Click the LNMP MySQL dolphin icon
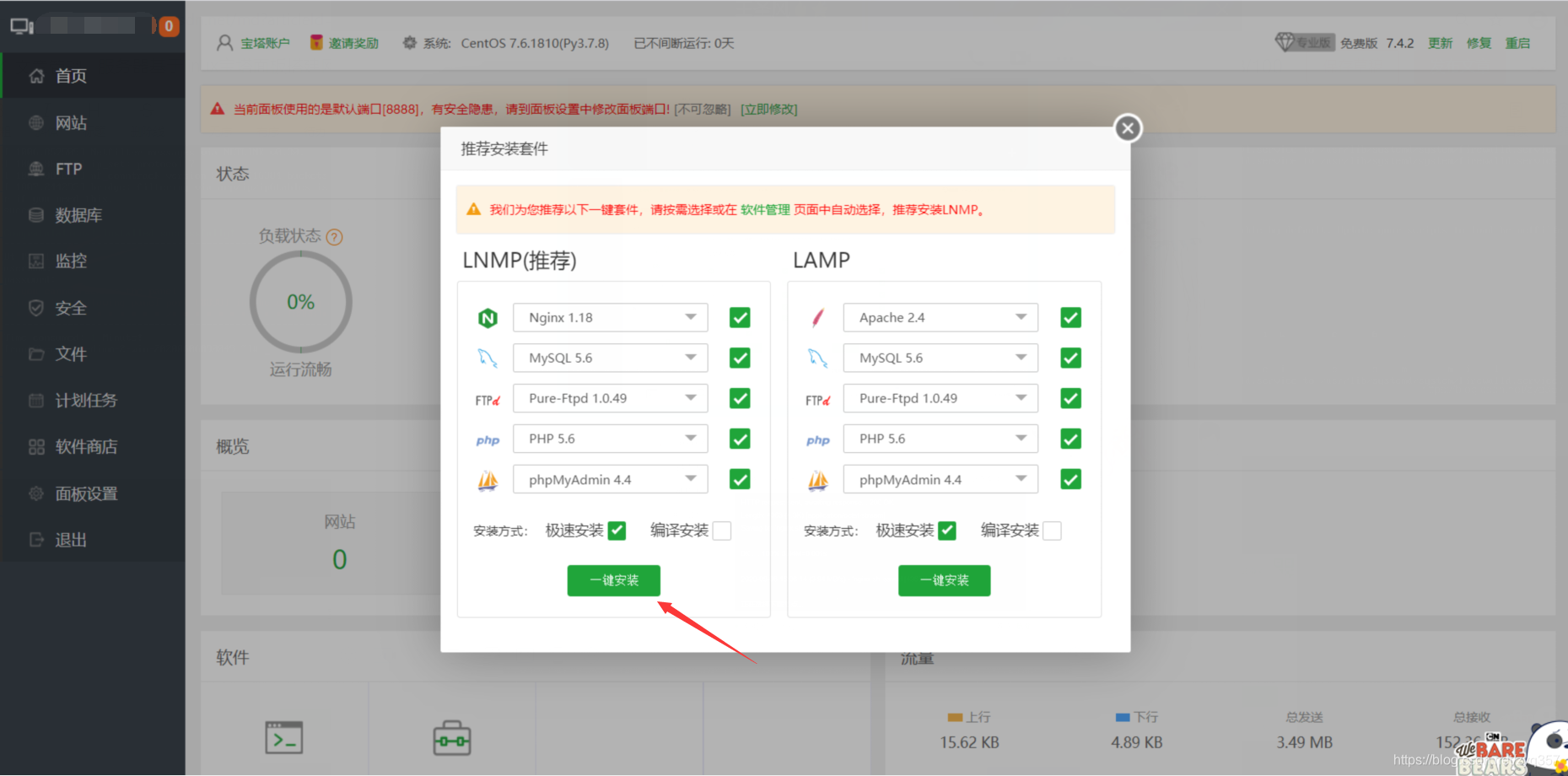1568x776 pixels. coord(488,358)
